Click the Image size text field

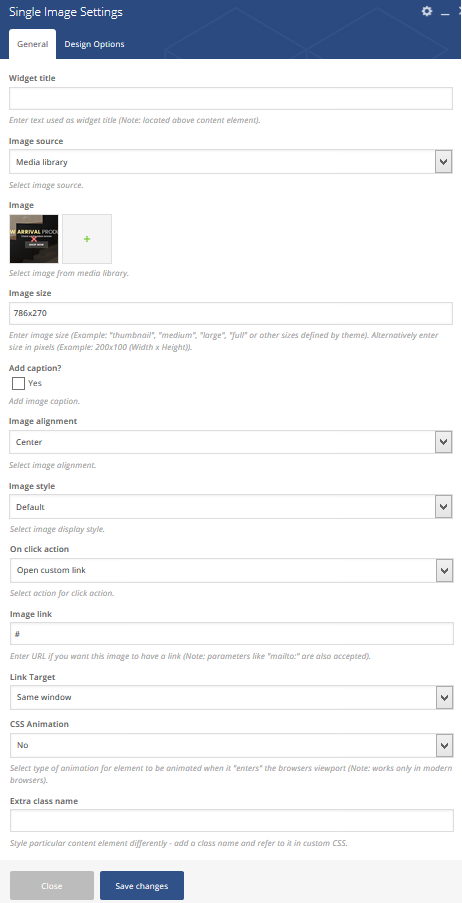point(230,314)
